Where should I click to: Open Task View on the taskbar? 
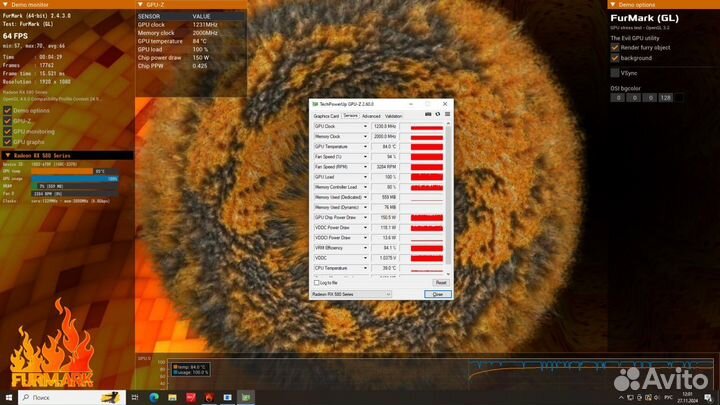(135, 397)
